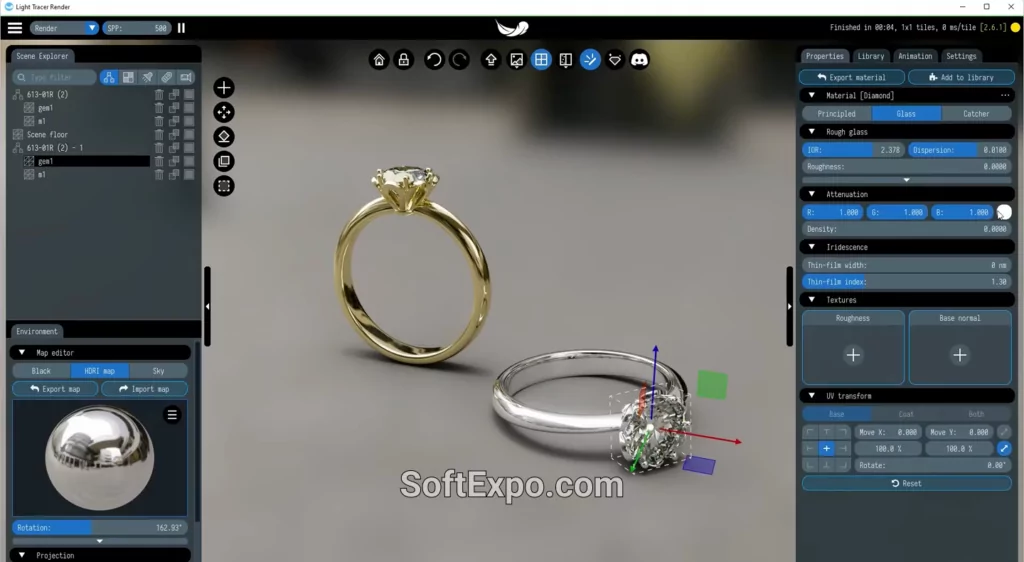Click the IOR slider
1024x562 pixels.
852,150
